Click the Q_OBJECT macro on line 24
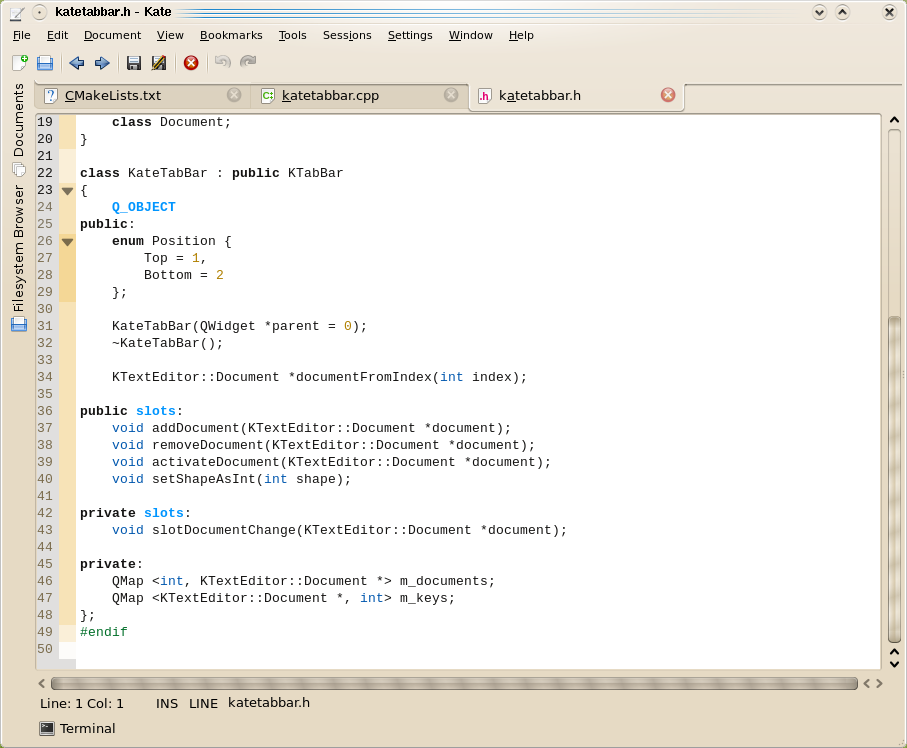Image resolution: width=907 pixels, height=748 pixels. pyautogui.click(x=143, y=207)
